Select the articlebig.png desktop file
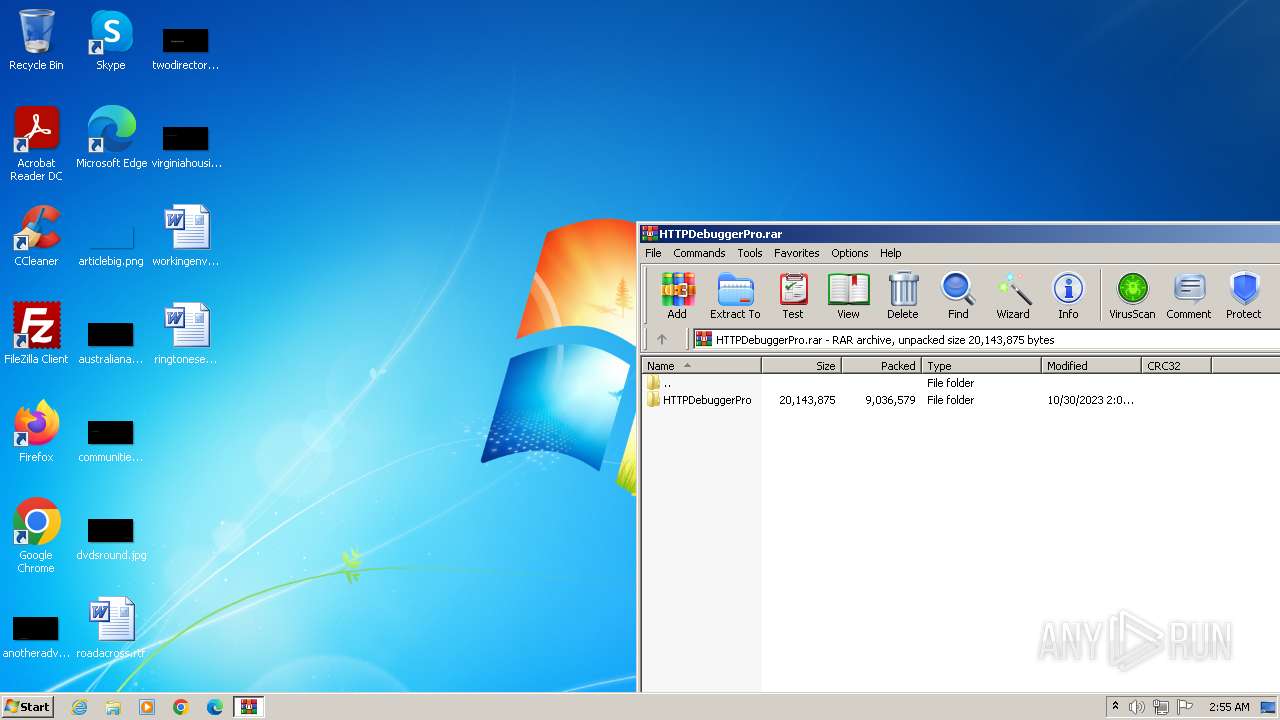This screenshot has width=1280, height=720. tap(111, 244)
